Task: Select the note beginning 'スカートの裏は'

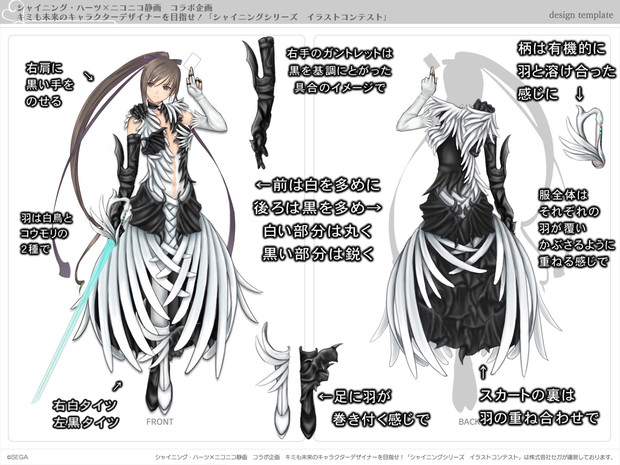Action: pos(539,406)
